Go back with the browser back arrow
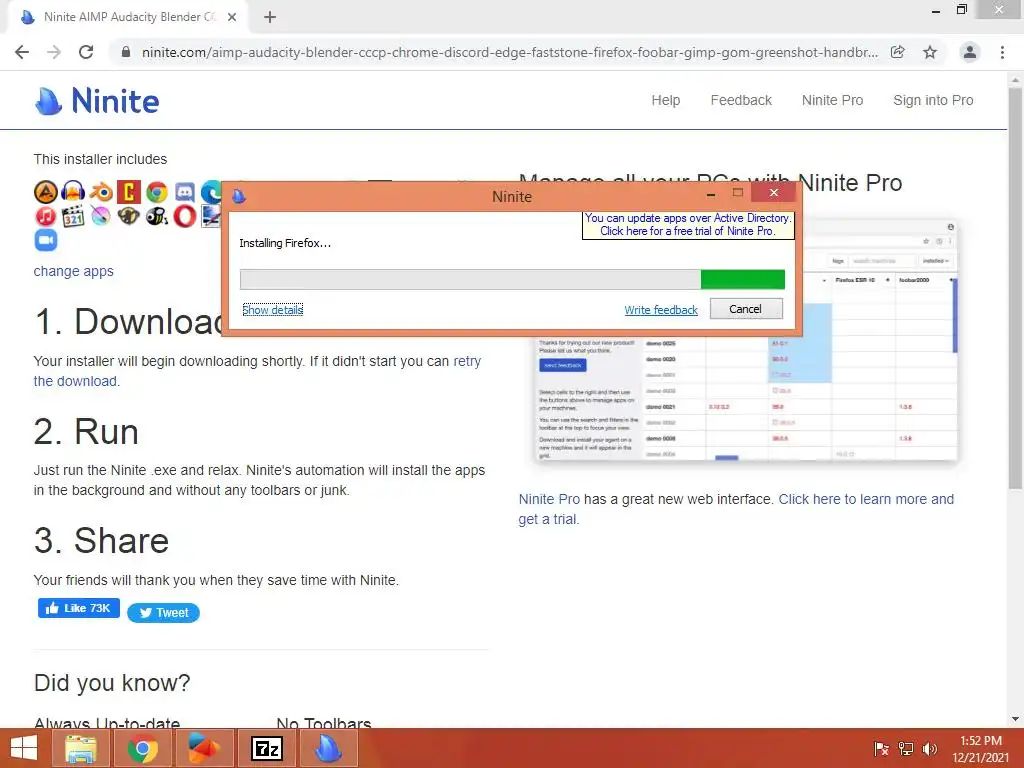 (22, 52)
